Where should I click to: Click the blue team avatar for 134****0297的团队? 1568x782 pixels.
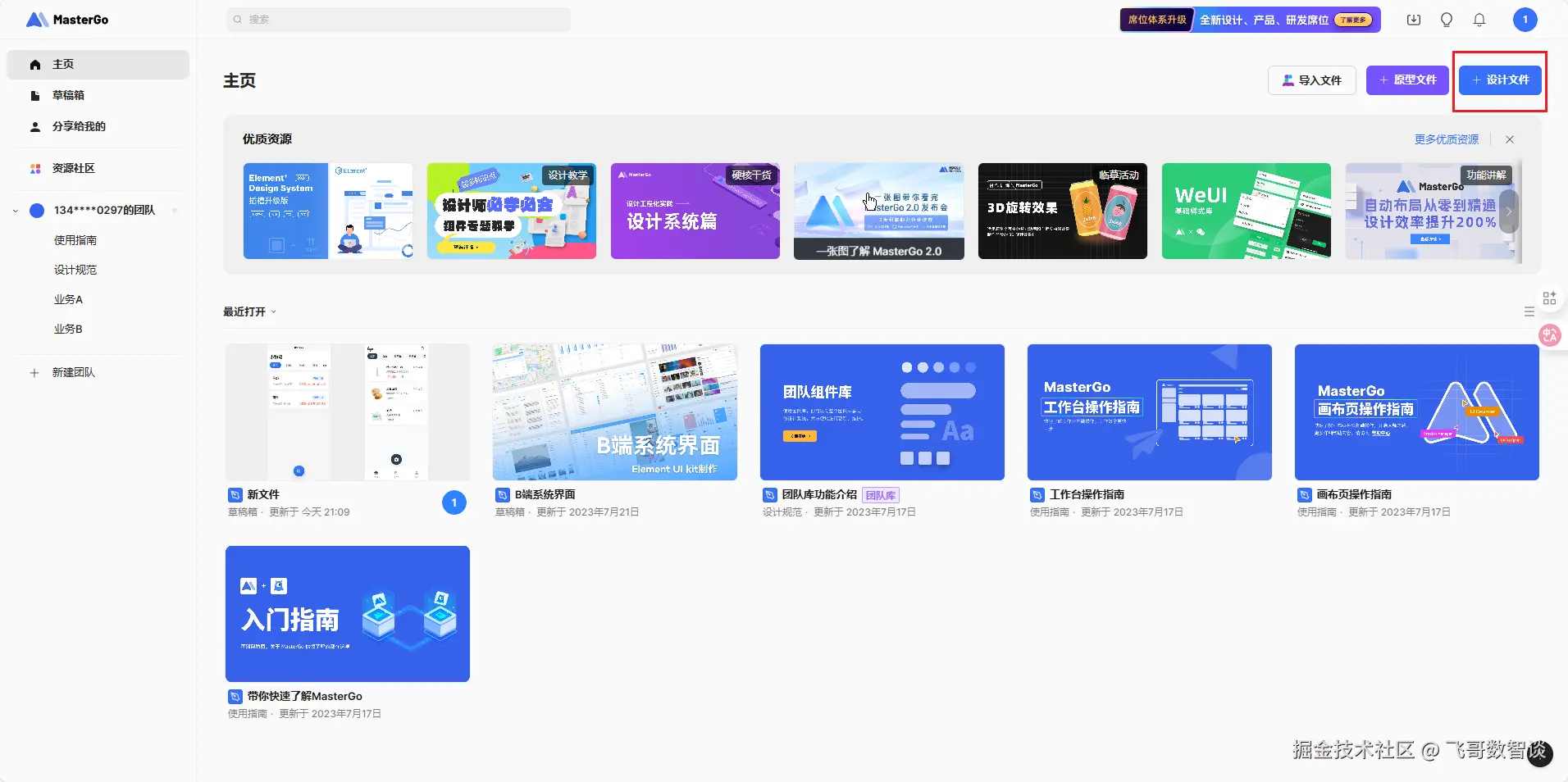point(37,211)
